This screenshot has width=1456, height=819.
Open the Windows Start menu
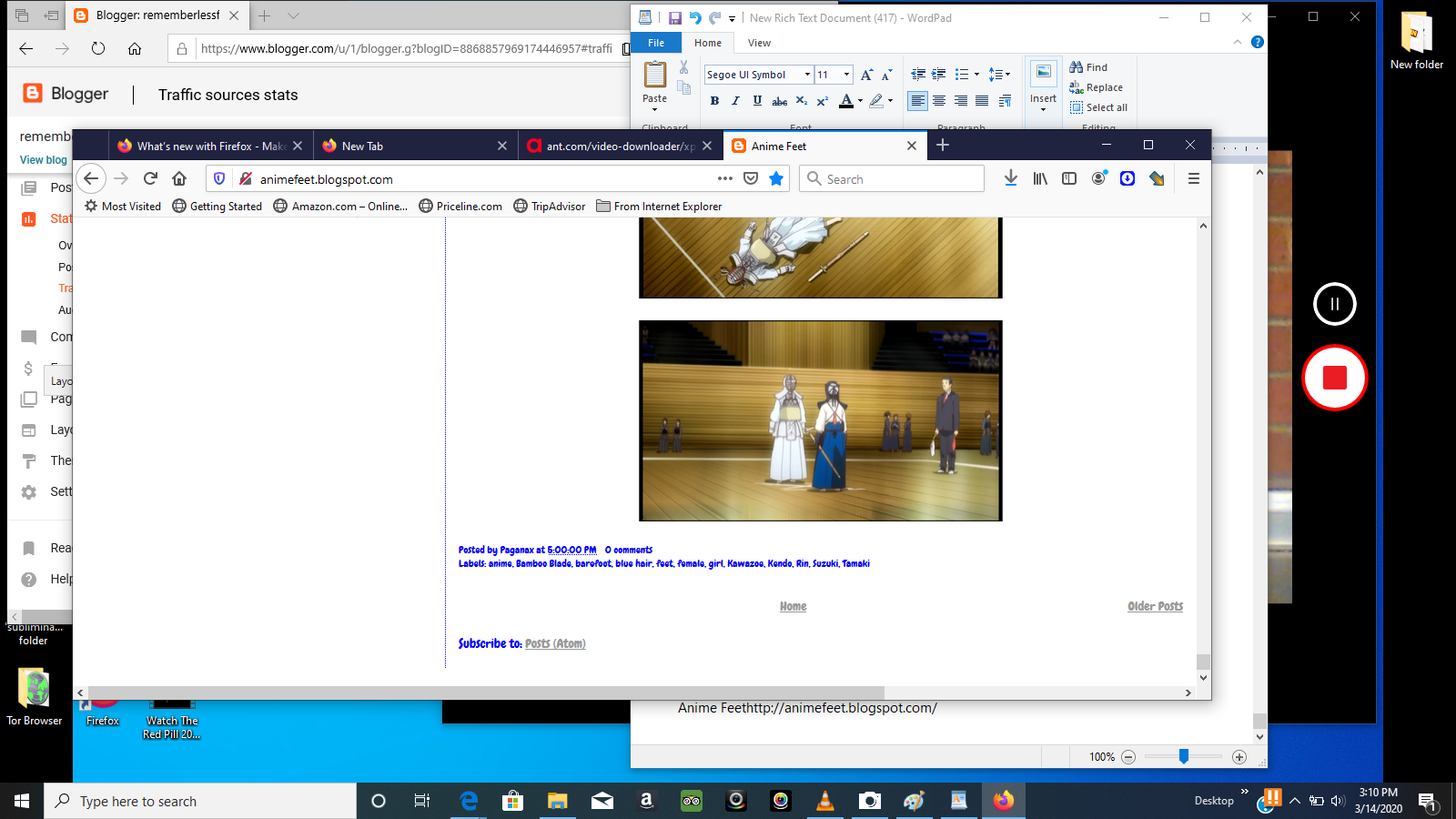click(x=22, y=801)
